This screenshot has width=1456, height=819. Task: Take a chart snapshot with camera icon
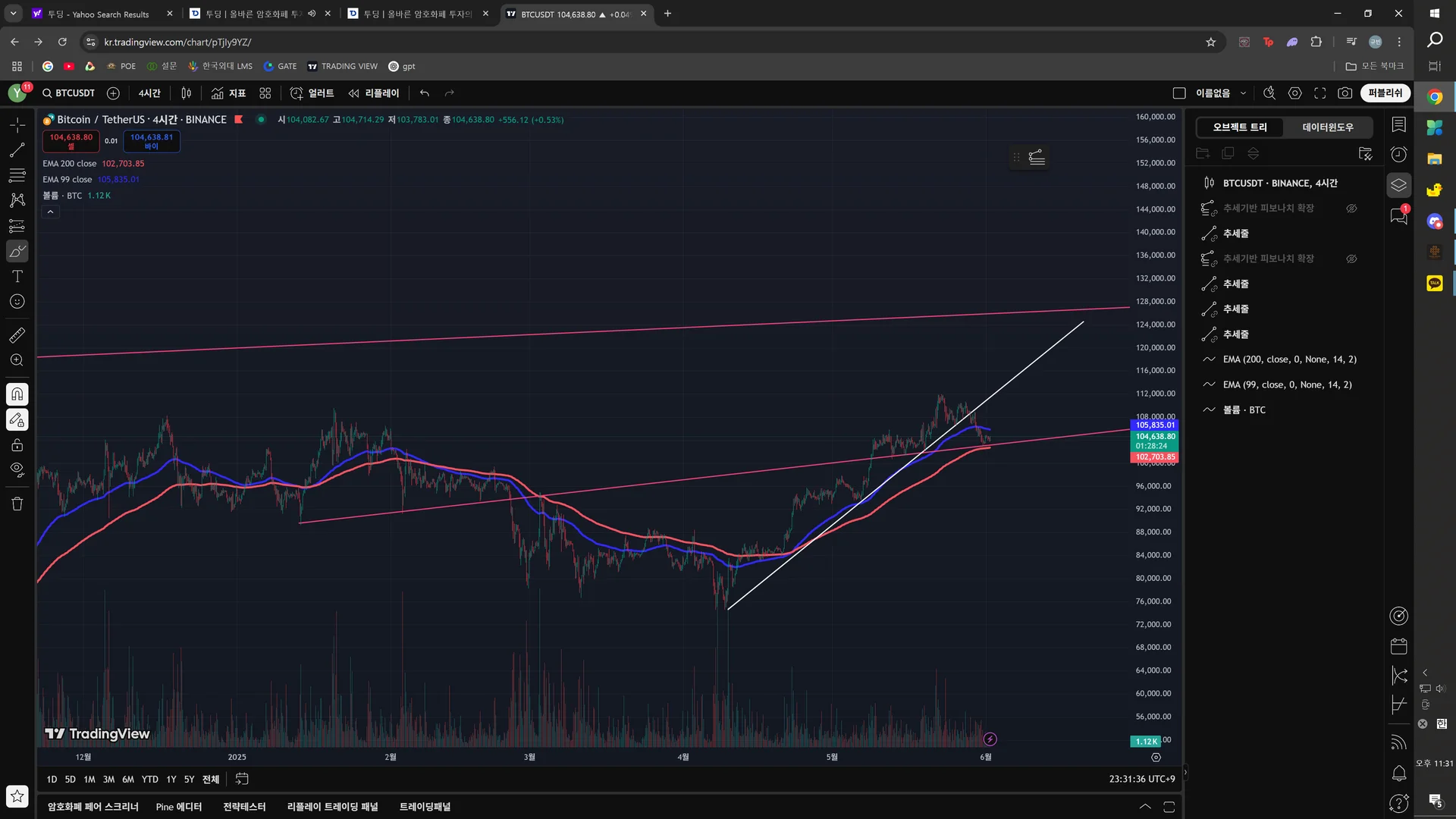coord(1345,93)
